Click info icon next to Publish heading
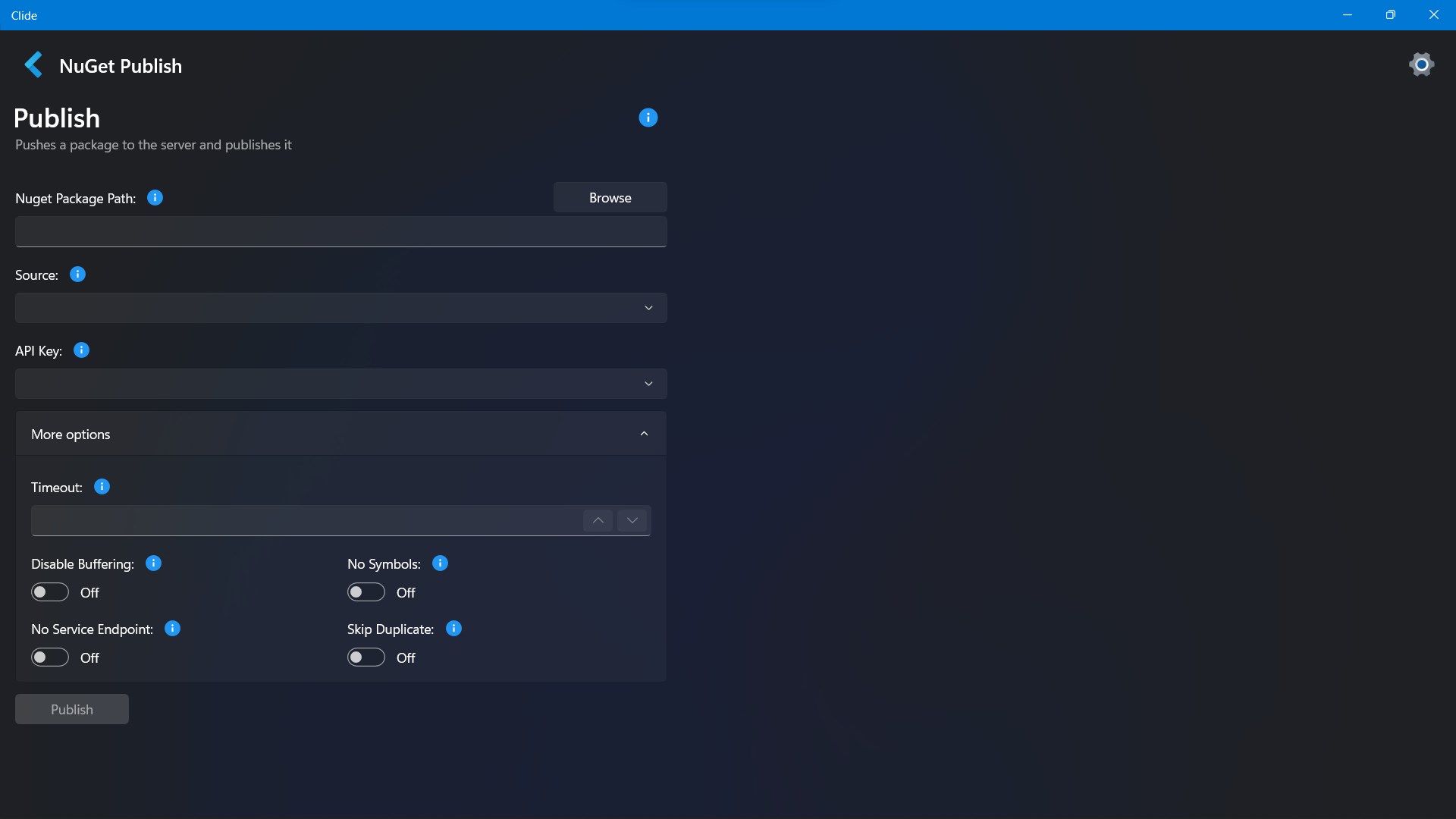Screen dimensions: 1456x819 click(648, 118)
